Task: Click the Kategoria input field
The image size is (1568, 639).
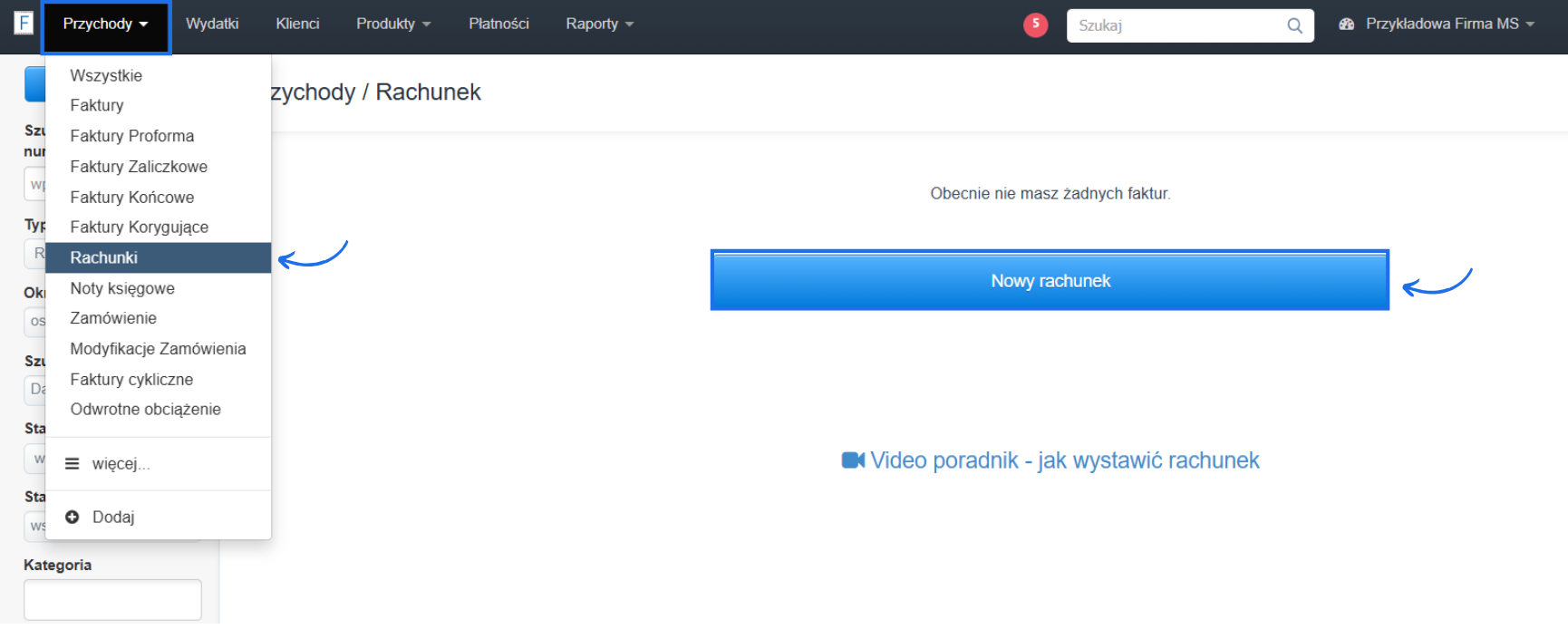Action: [x=112, y=600]
